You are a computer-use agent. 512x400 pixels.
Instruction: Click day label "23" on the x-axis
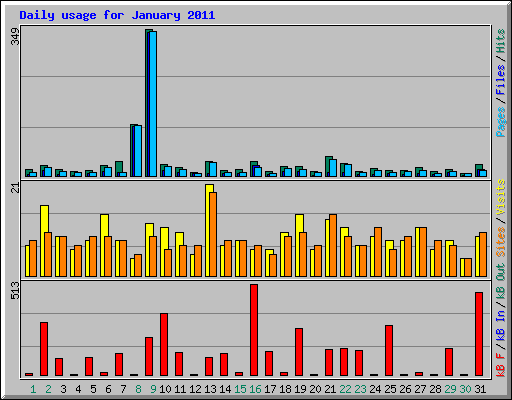point(360,389)
